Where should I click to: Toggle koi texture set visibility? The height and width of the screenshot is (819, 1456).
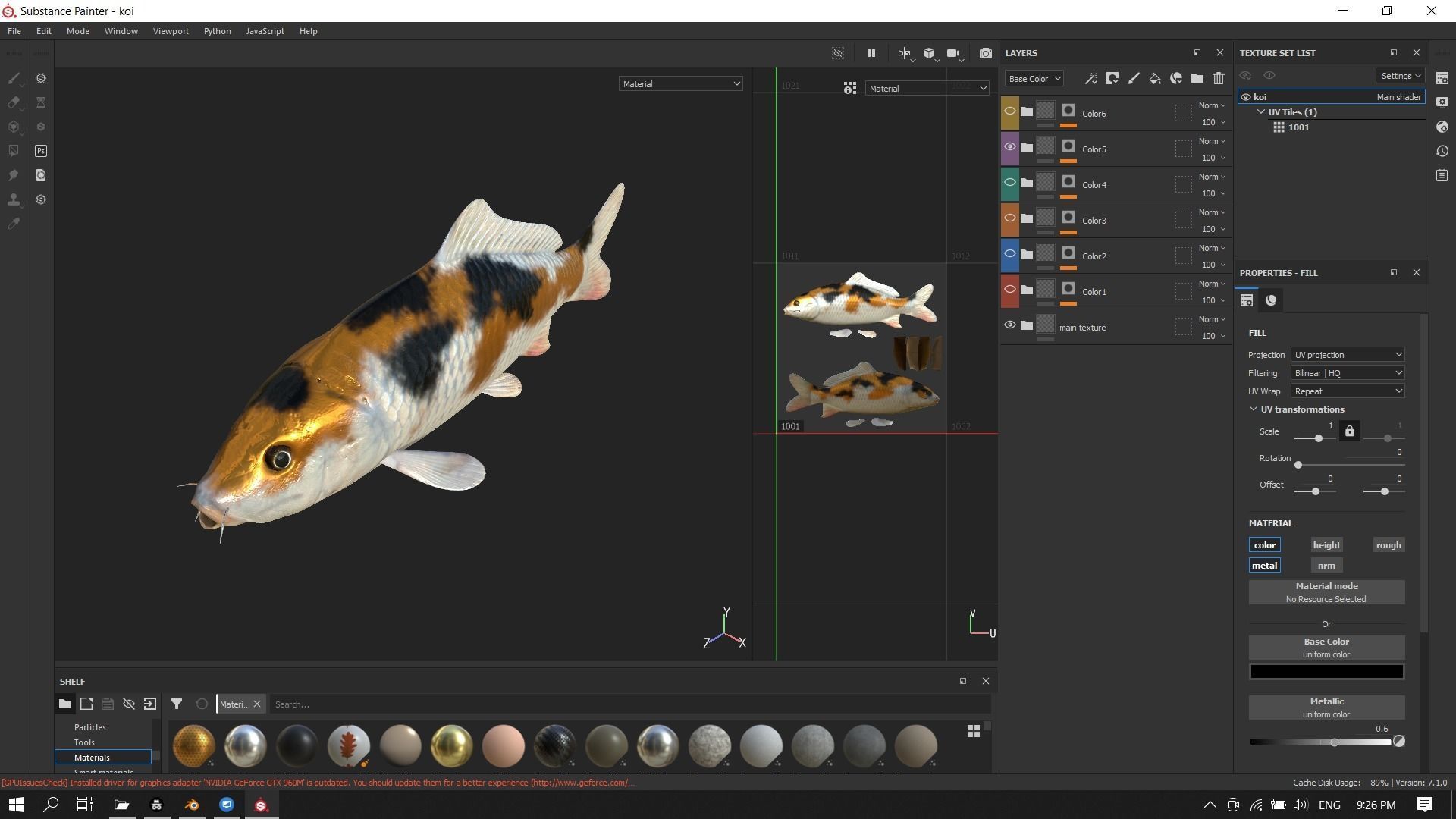coord(1245,97)
